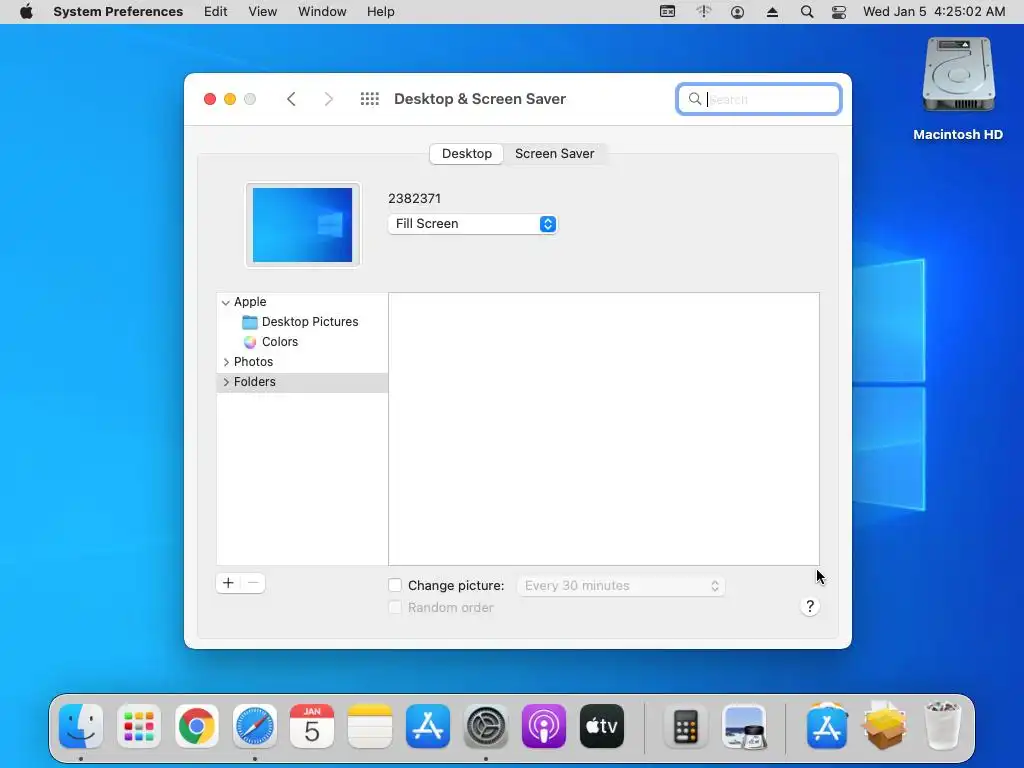Open Trash from the dock
The image size is (1024, 768).
pyautogui.click(x=942, y=726)
